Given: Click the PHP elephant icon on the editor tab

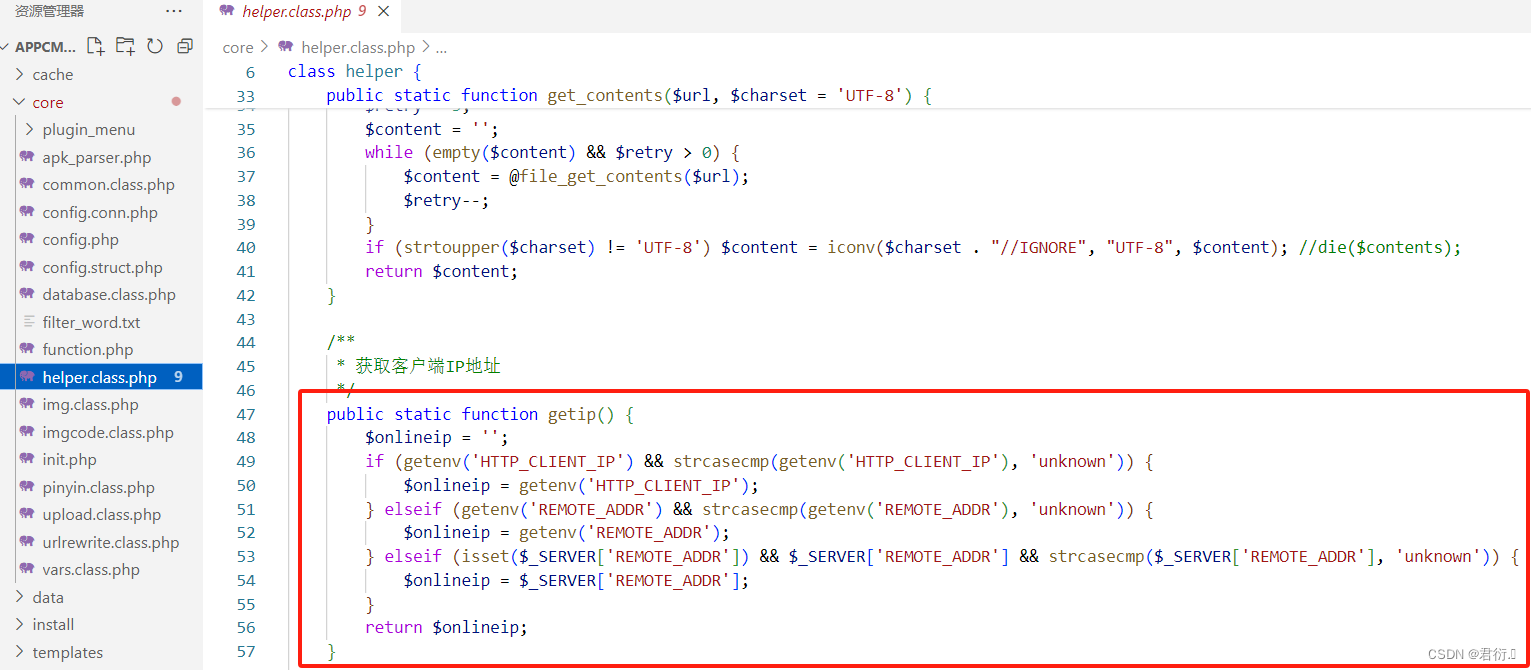Looking at the screenshot, I should click(227, 11).
